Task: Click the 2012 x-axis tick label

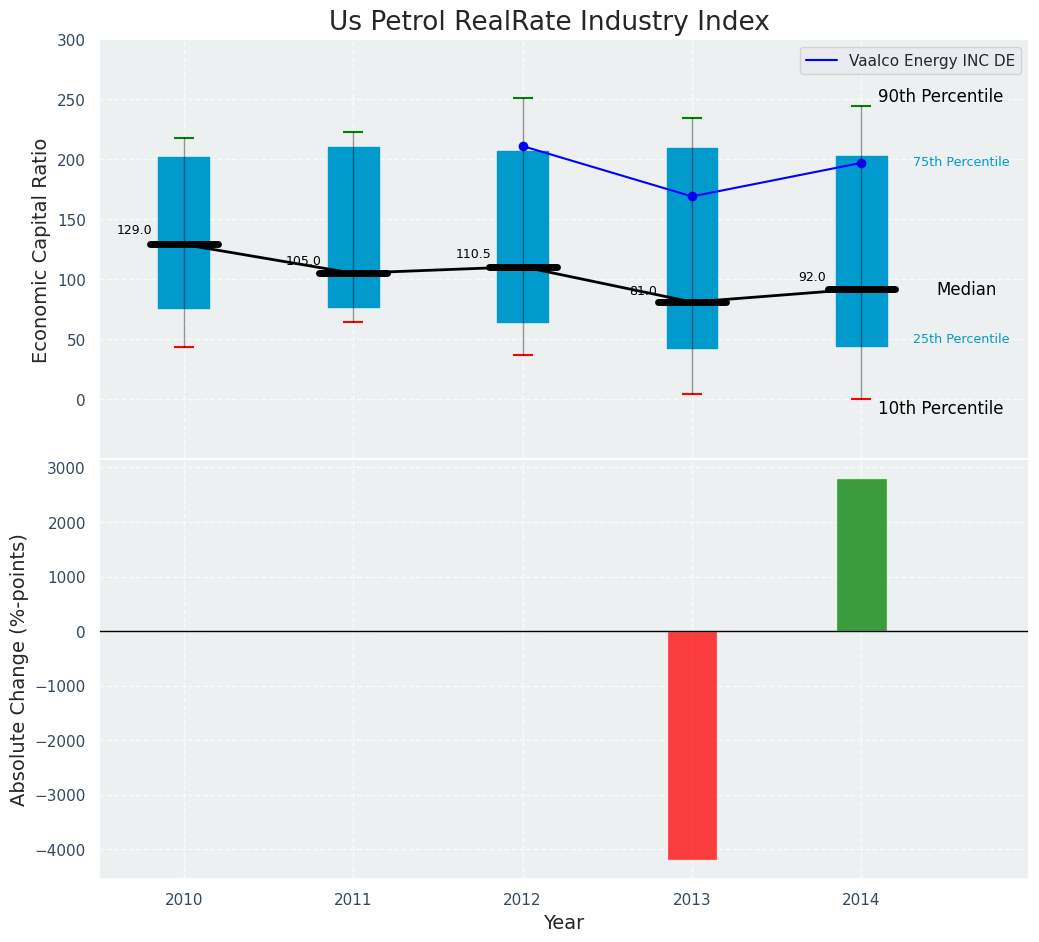Action: point(523,900)
